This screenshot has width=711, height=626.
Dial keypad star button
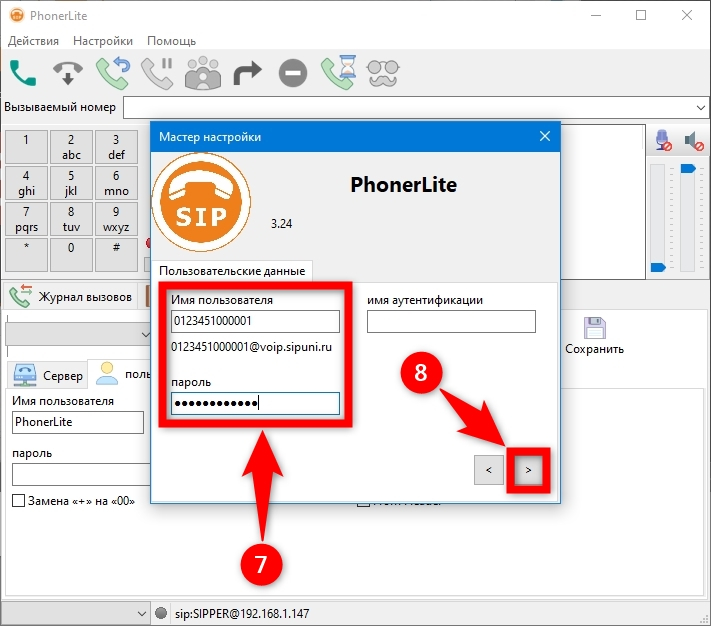click(x=26, y=255)
